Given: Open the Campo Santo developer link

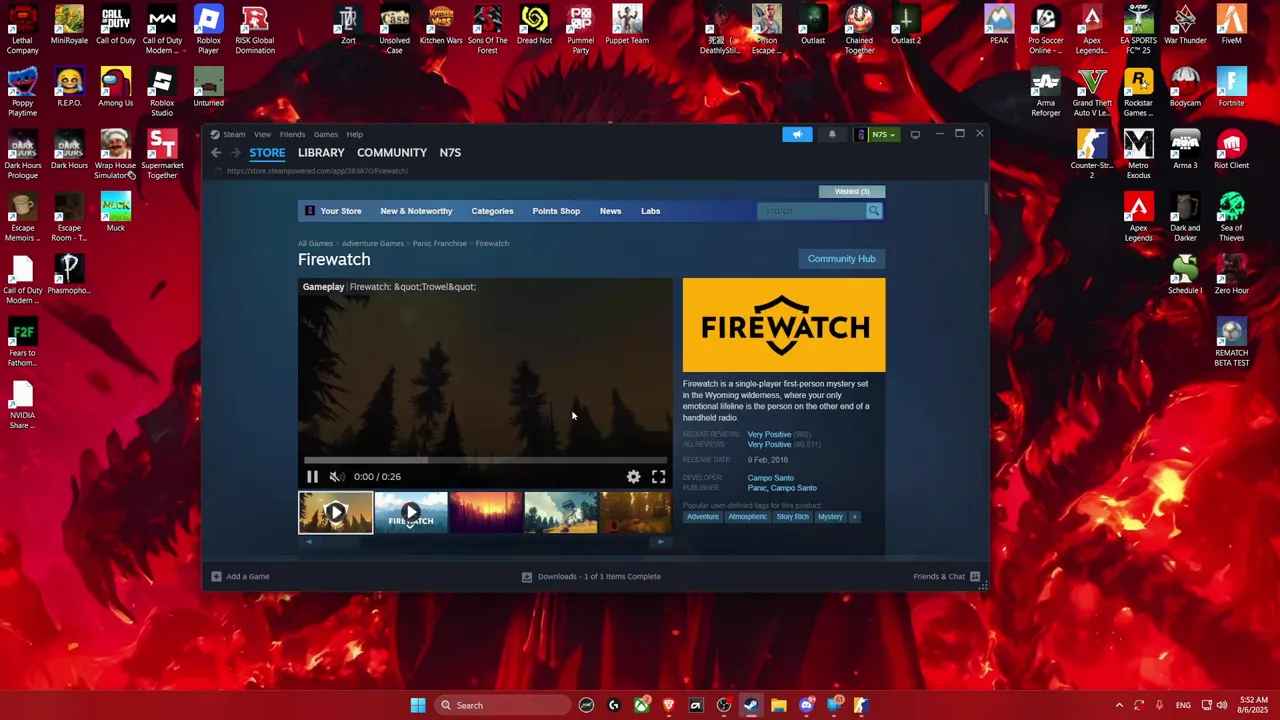Looking at the screenshot, I should (x=771, y=478).
